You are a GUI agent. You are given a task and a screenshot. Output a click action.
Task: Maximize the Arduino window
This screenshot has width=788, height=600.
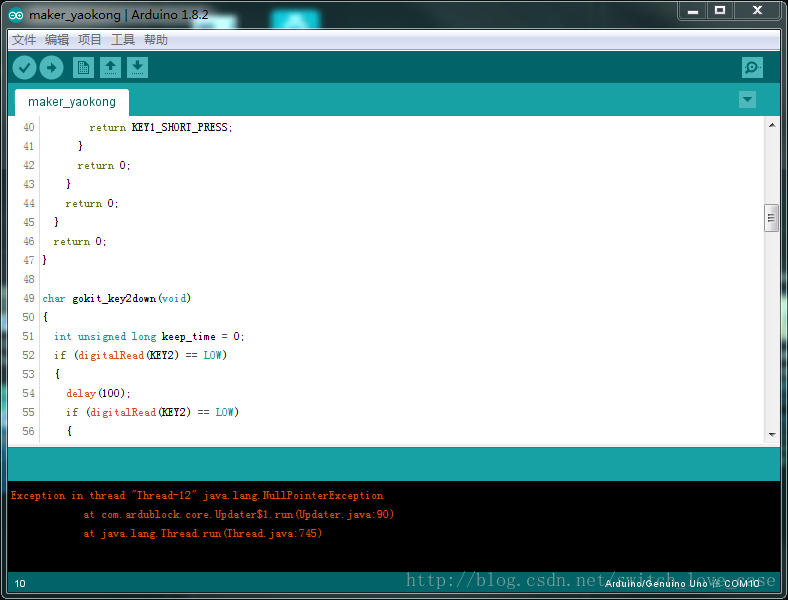(x=720, y=10)
